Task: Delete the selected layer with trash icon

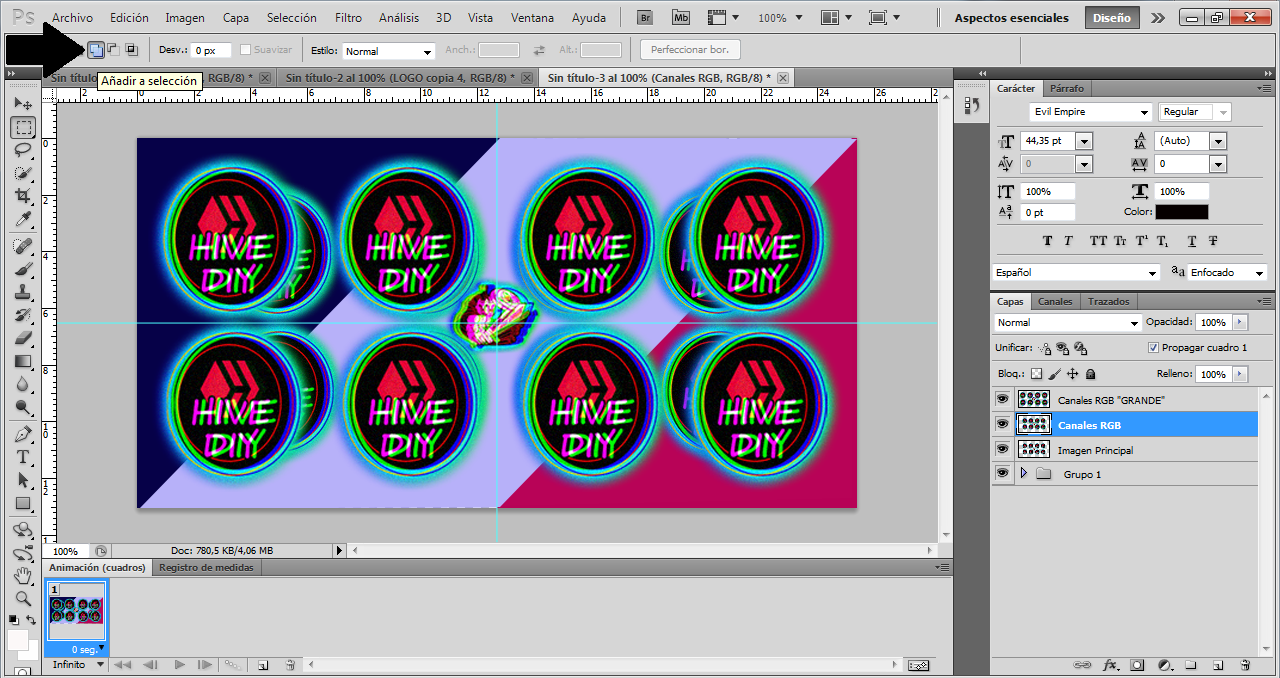Action: click(1245, 665)
